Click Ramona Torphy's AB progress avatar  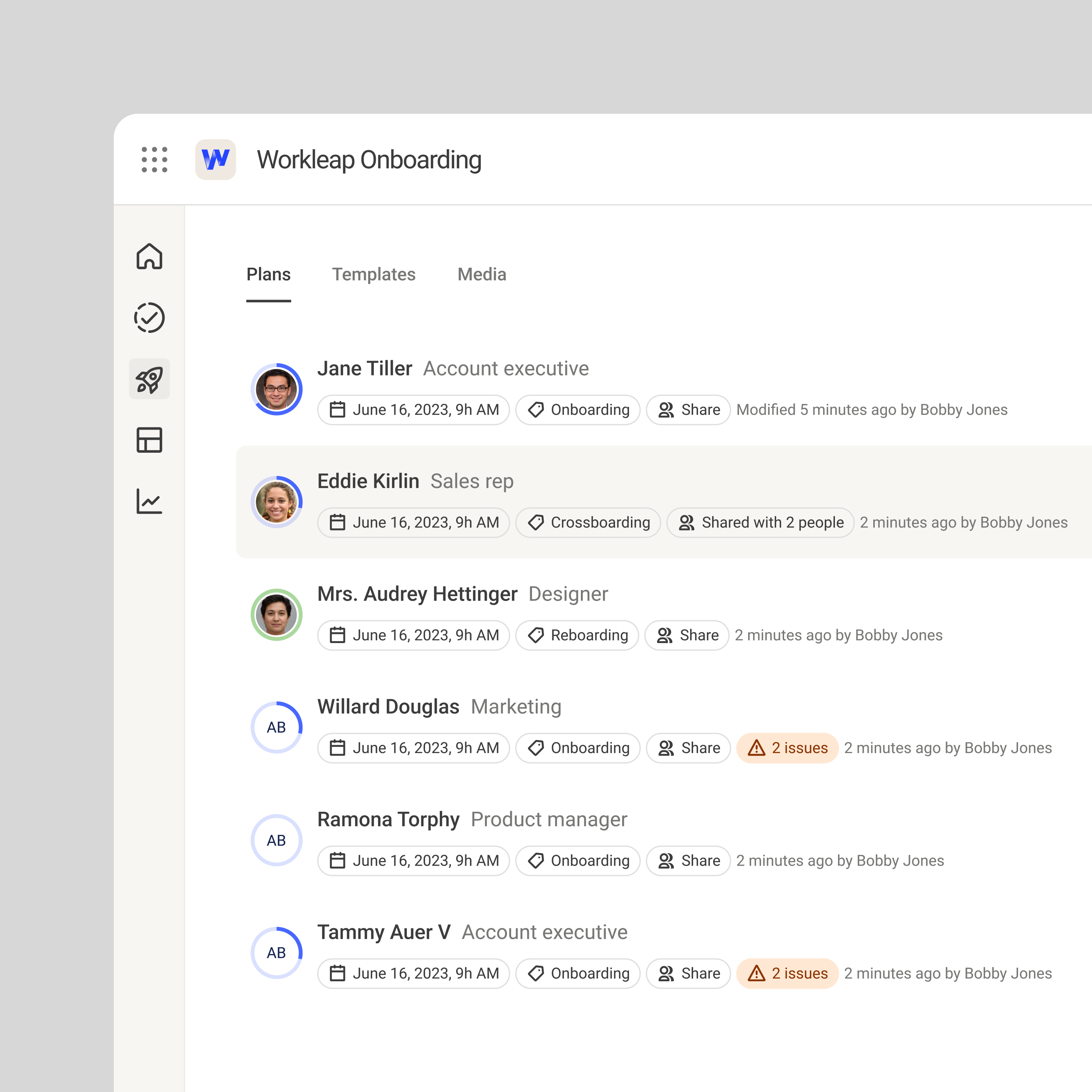[x=276, y=841]
